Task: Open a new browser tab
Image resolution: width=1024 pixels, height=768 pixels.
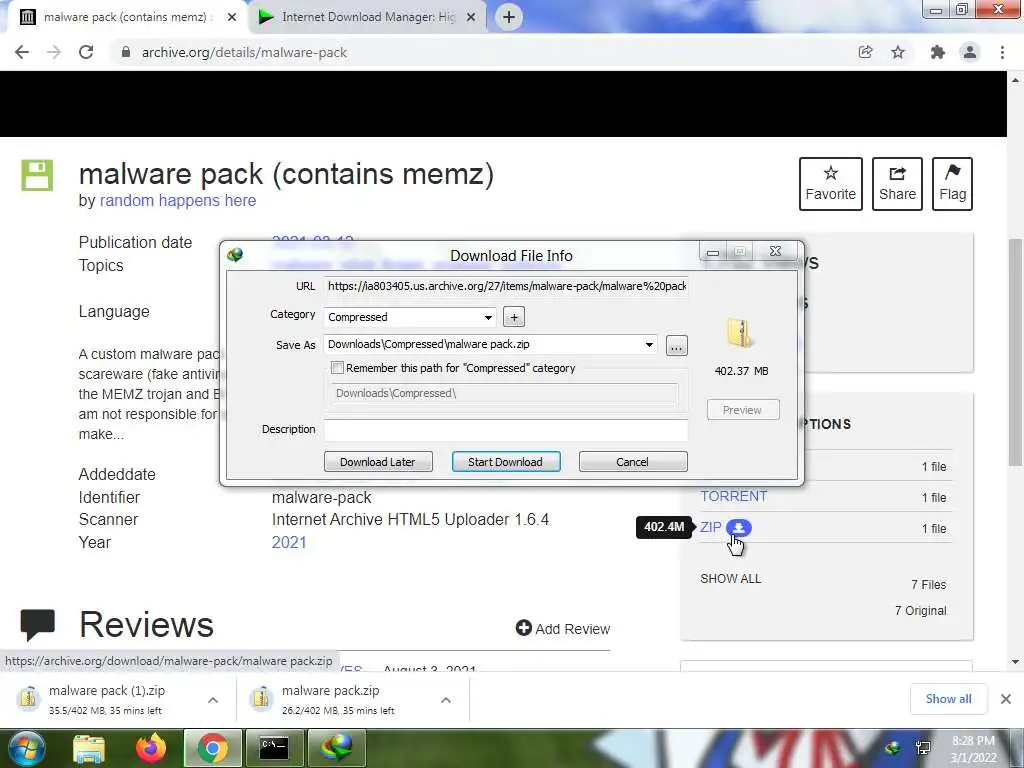Action: (x=509, y=17)
